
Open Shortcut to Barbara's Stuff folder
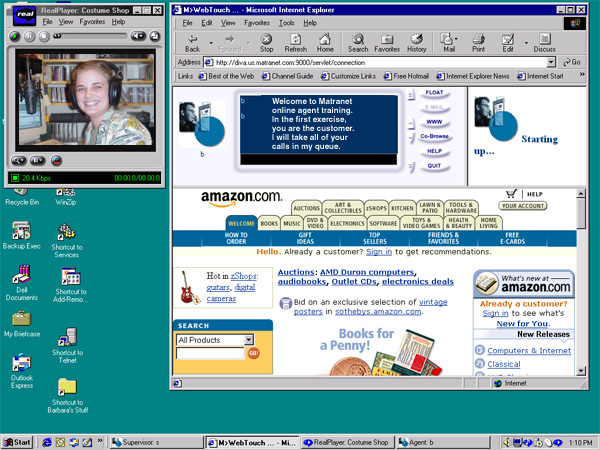(68, 396)
